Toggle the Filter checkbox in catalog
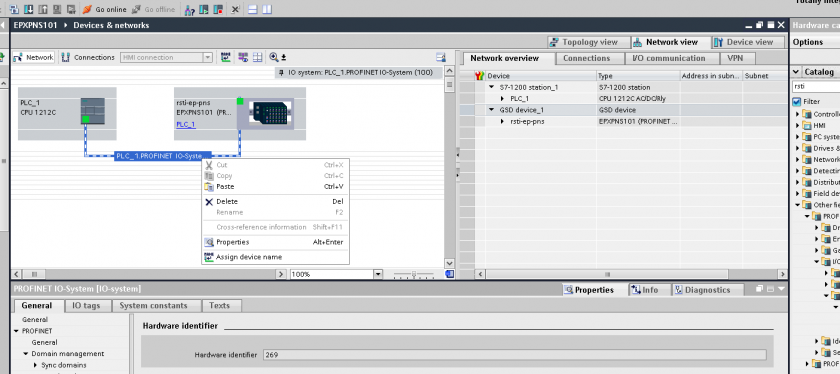840x374 pixels. 797,101
